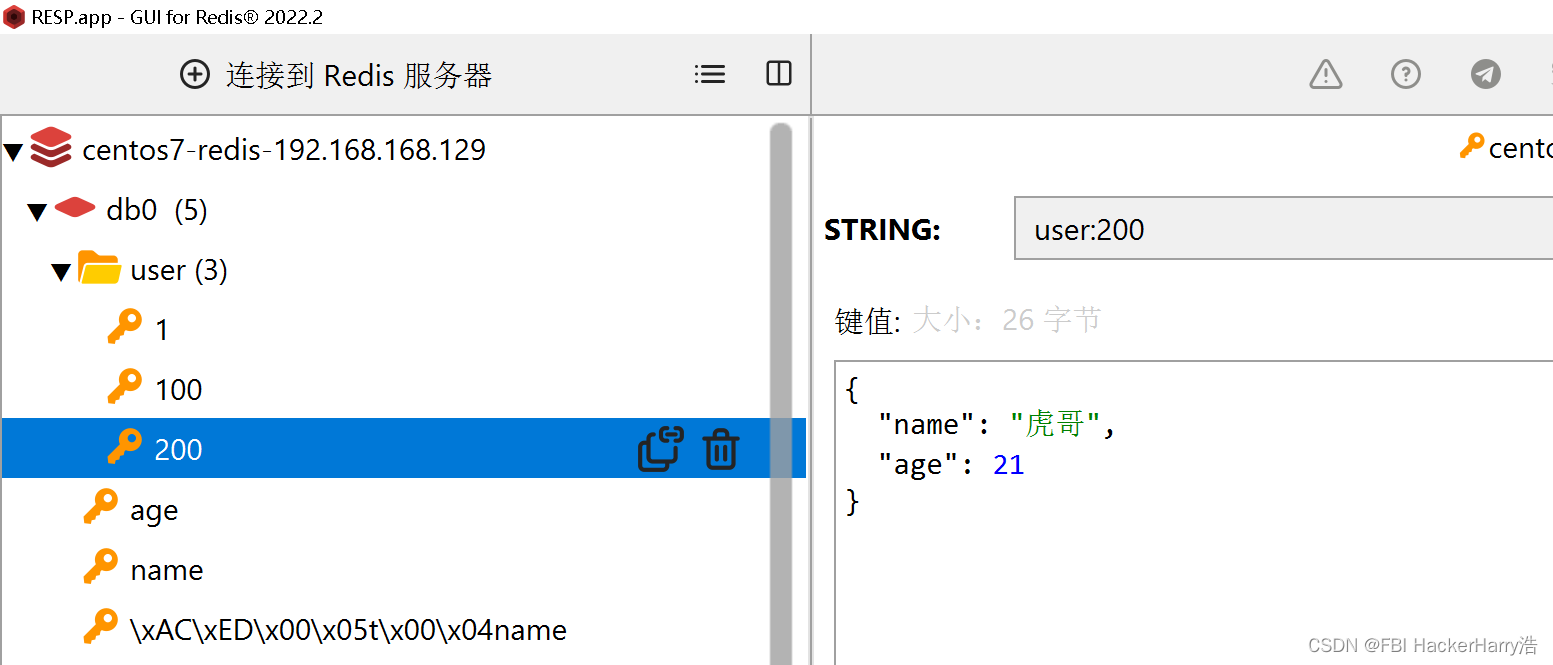This screenshot has height=665, width=1553.
Task: Collapse the user namespace folder
Action: coord(61,272)
